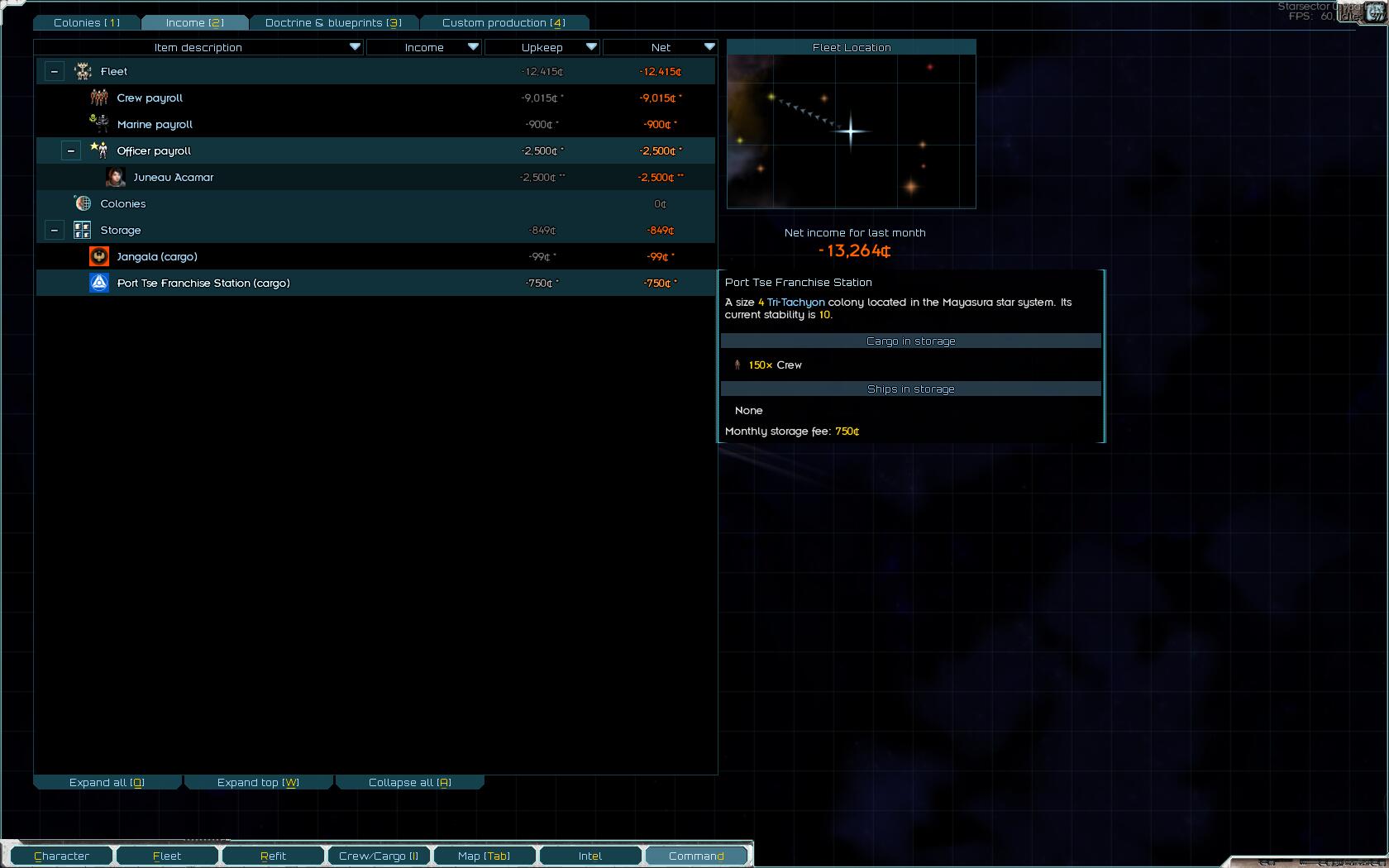1389x868 pixels.
Task: Click the Officer payroll star icon
Action: click(99, 150)
